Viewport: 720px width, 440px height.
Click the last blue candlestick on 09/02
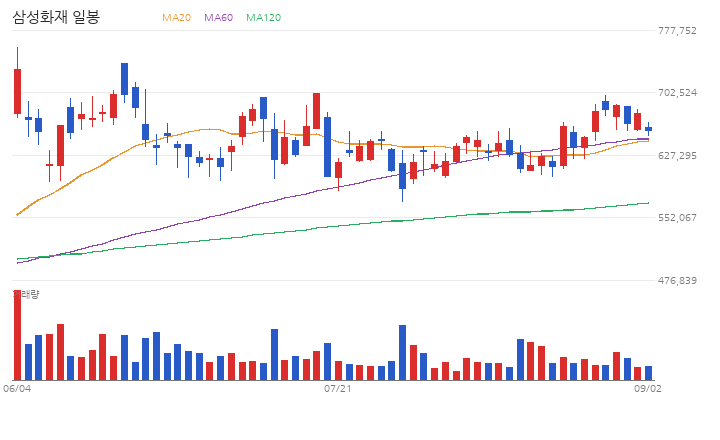click(648, 129)
